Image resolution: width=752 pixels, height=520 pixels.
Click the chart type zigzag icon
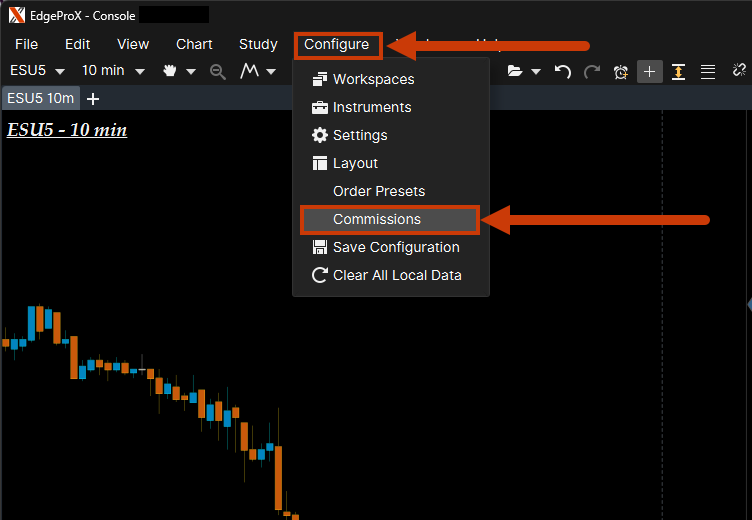[x=250, y=71]
